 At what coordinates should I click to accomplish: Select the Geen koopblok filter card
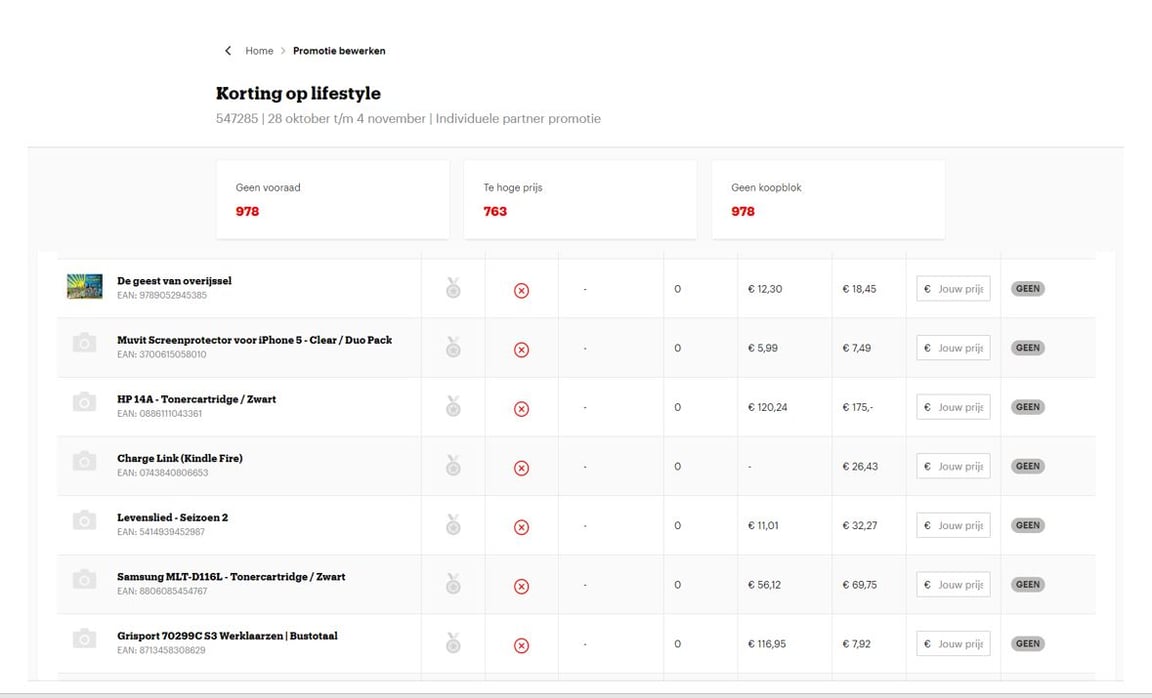tap(828, 199)
